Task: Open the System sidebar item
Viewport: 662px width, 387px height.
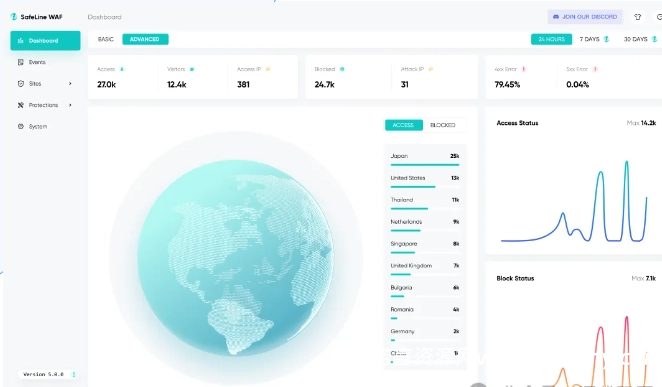Action: coord(45,126)
